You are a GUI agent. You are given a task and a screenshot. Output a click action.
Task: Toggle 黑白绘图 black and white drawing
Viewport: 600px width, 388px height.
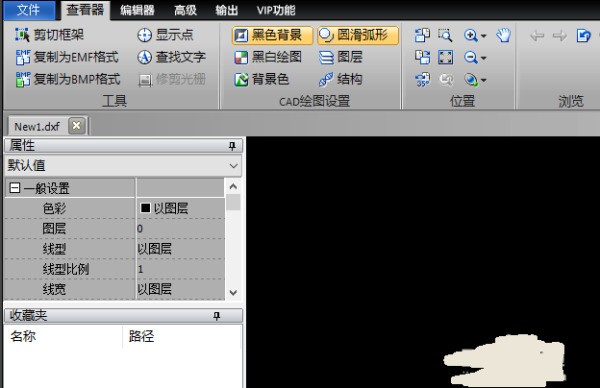point(268,57)
